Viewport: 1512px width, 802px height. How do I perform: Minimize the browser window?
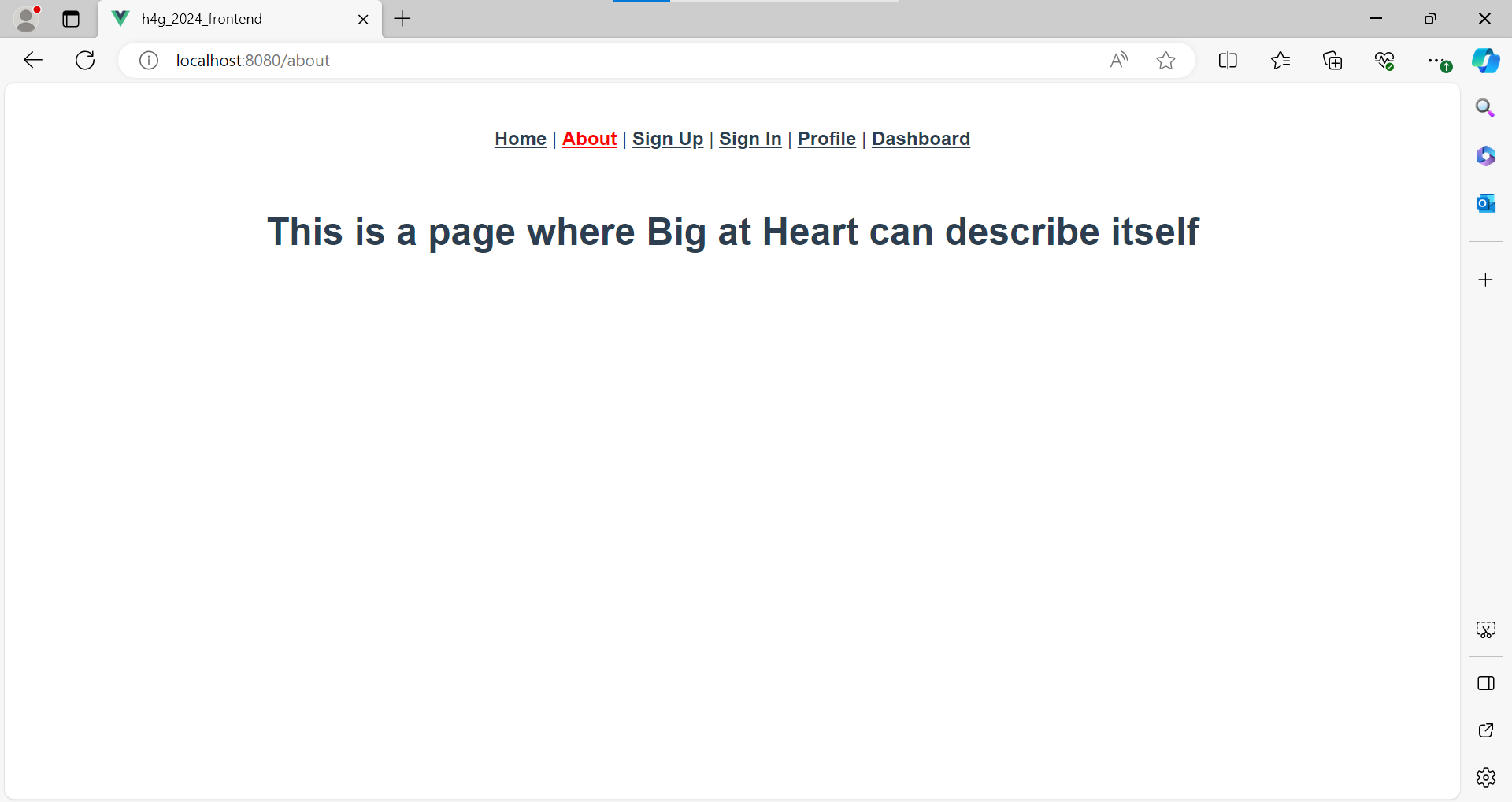click(1377, 18)
